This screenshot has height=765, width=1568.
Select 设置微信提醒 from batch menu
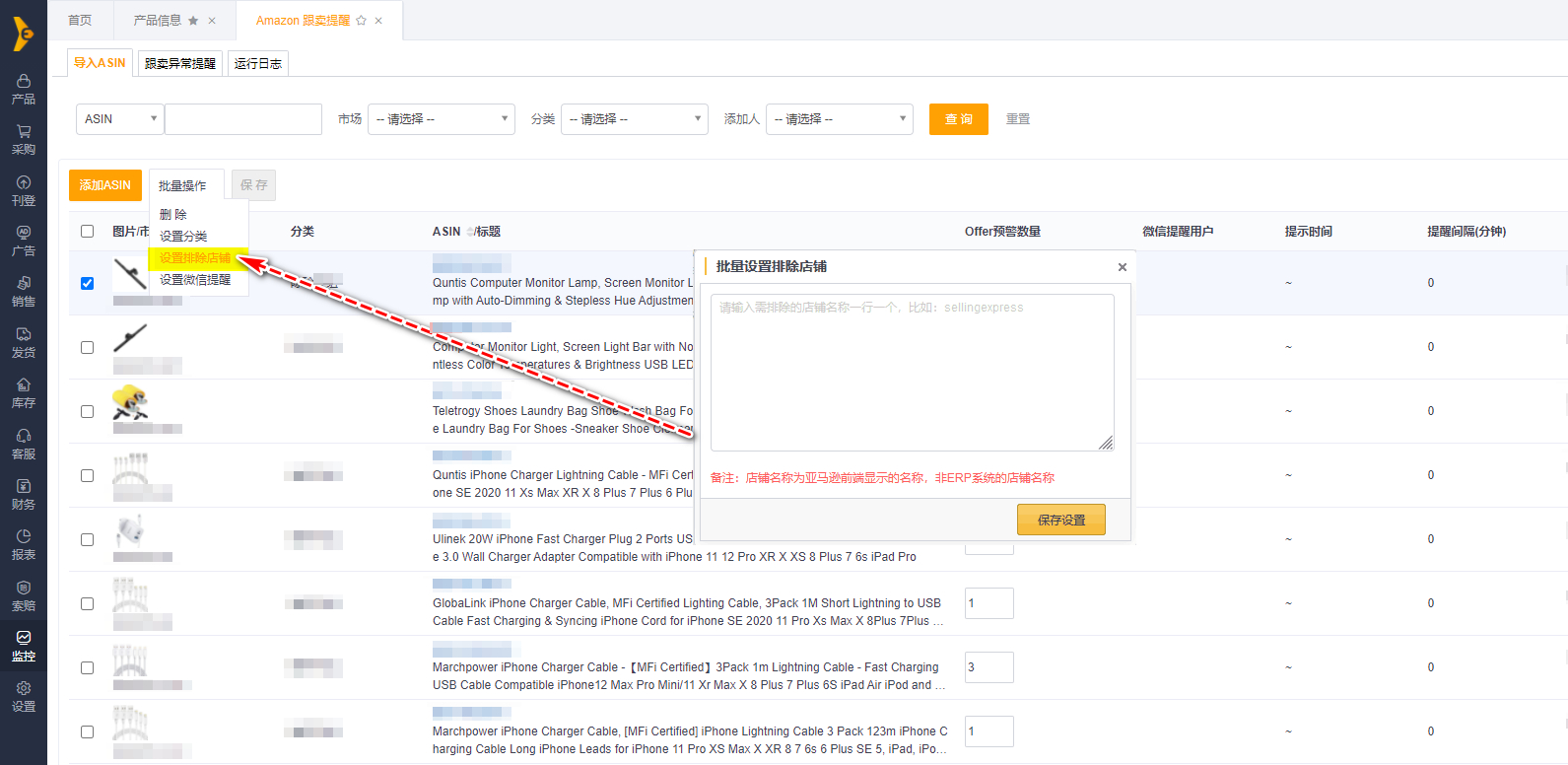[x=195, y=280]
